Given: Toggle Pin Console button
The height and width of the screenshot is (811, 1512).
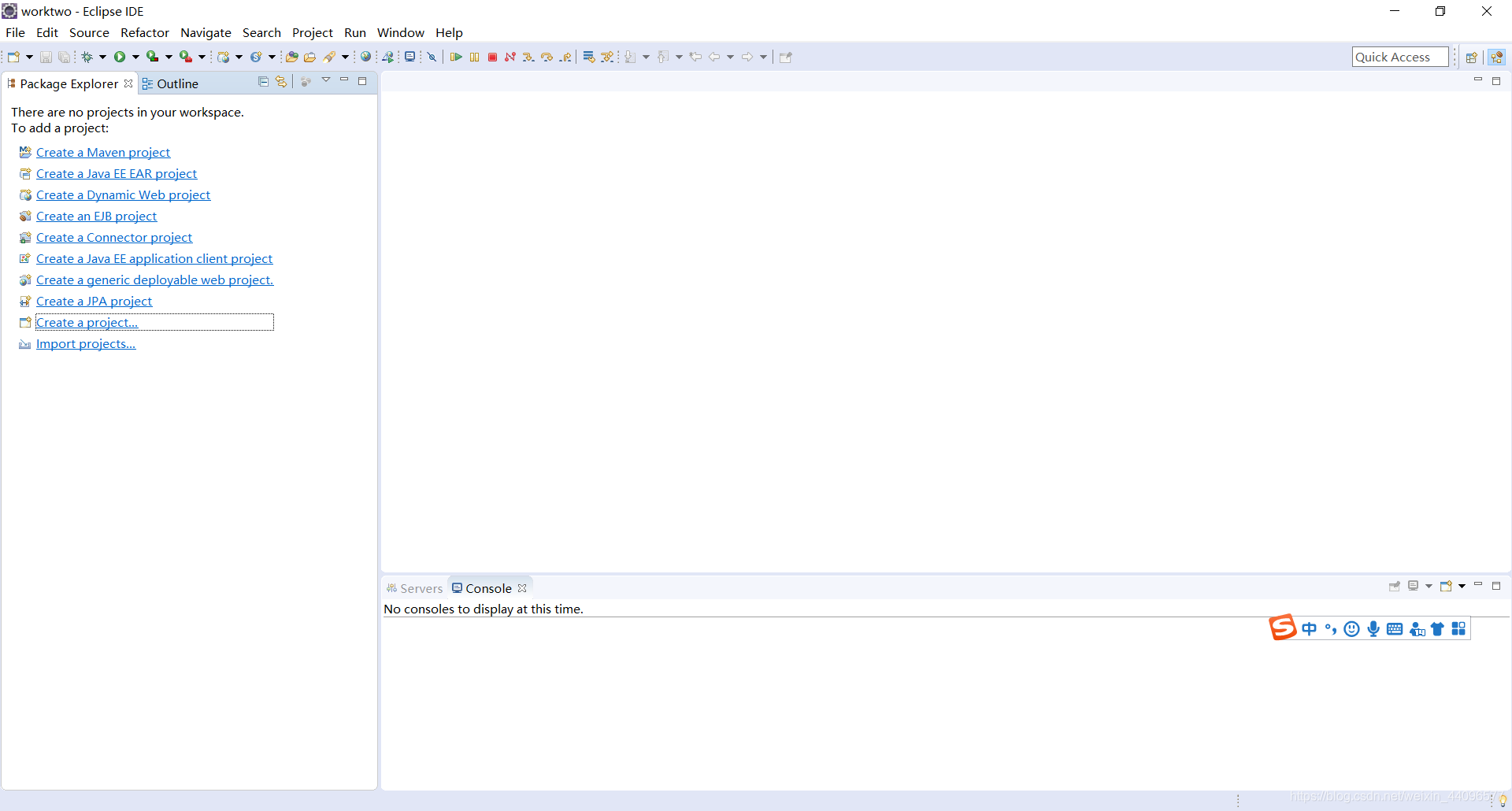Looking at the screenshot, I should 1395,586.
